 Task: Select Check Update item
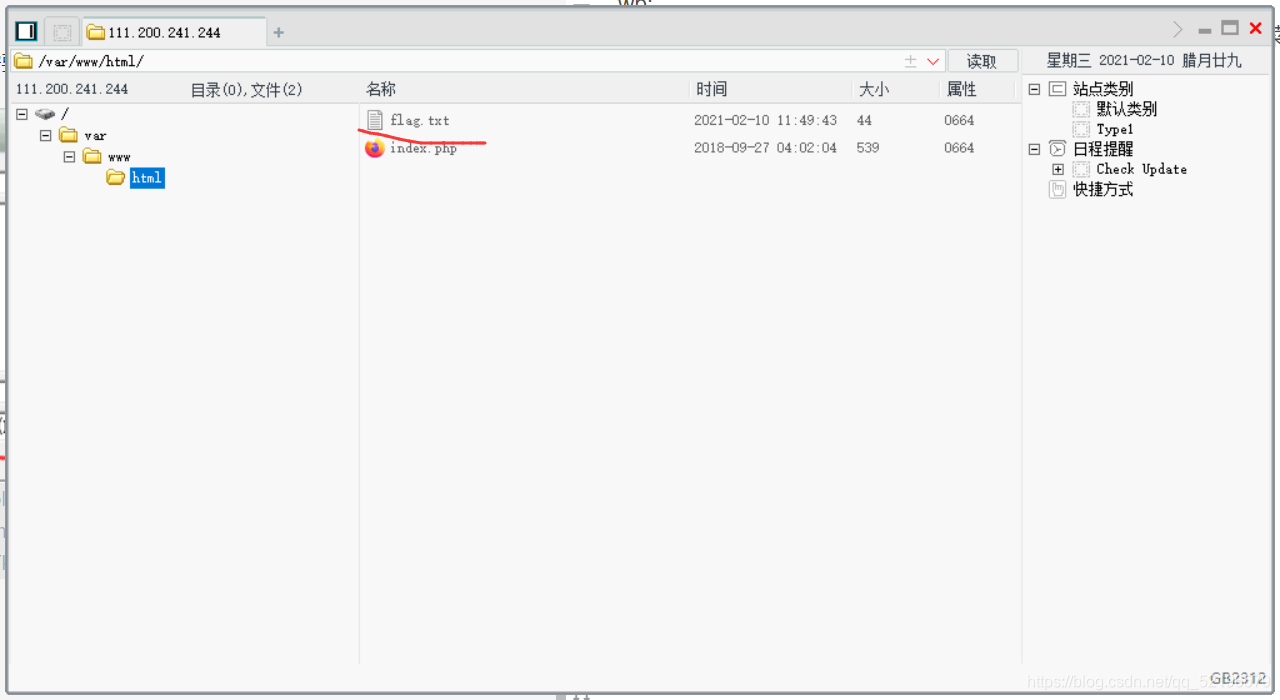tap(1141, 169)
